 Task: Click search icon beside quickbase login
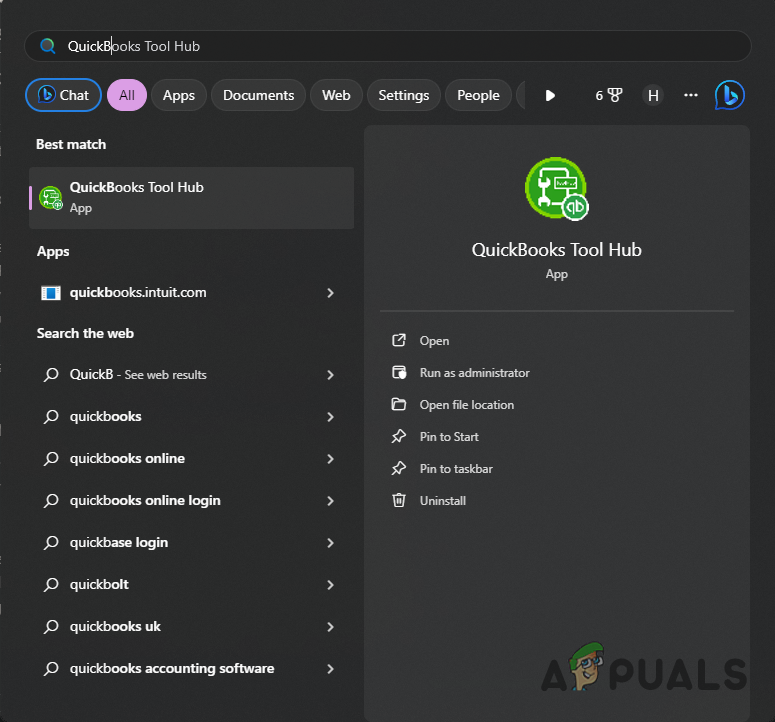(x=51, y=543)
